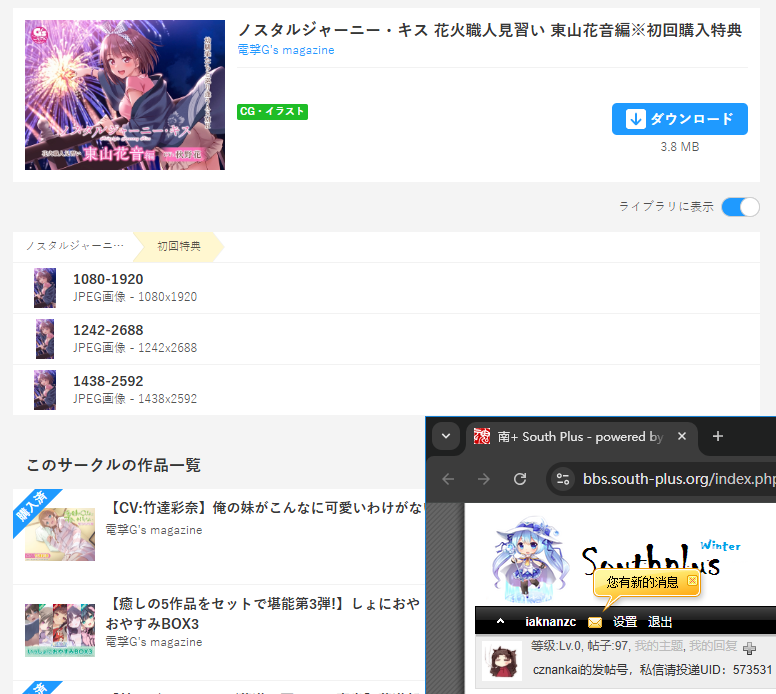The width and height of the screenshot is (776, 694).
Task: Dismiss the 您有新的消息 notification with its X
Action: pyautogui.click(x=692, y=580)
